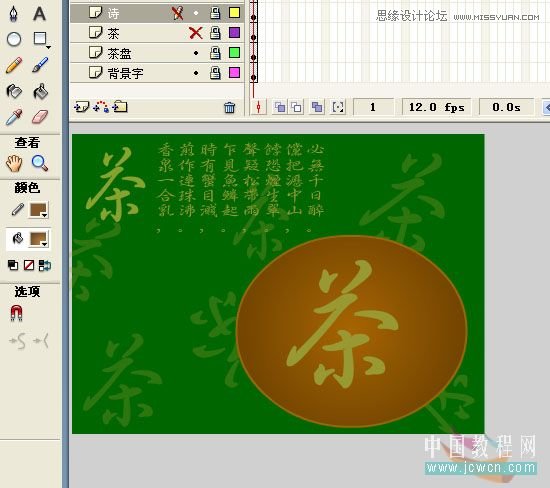Screen dimensions: 550x488
Task: Toggle visibility of 茶 layer
Action: [196, 33]
